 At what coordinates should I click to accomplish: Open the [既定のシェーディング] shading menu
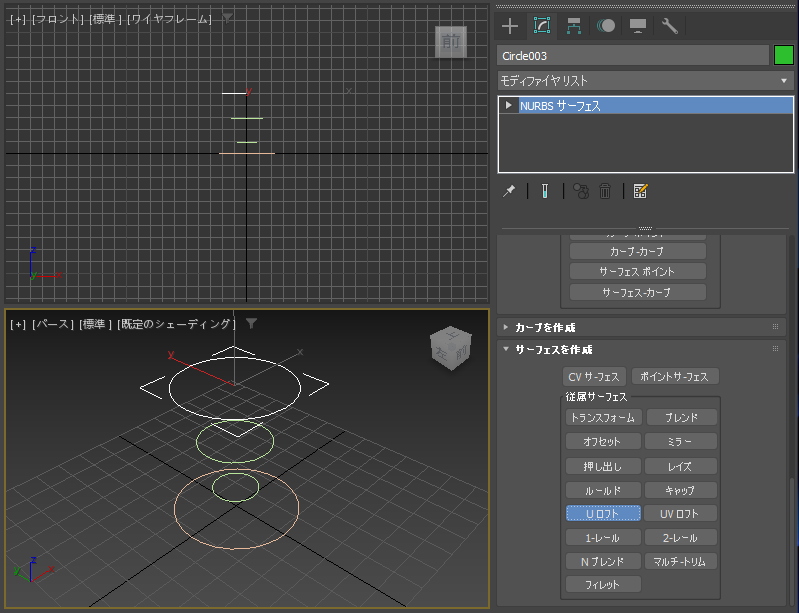pyautogui.click(x=176, y=324)
